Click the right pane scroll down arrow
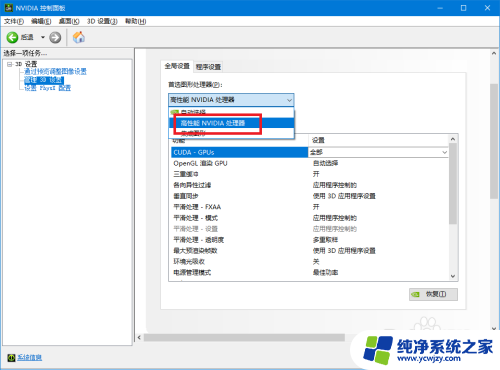The image size is (500, 370). click(x=494, y=328)
